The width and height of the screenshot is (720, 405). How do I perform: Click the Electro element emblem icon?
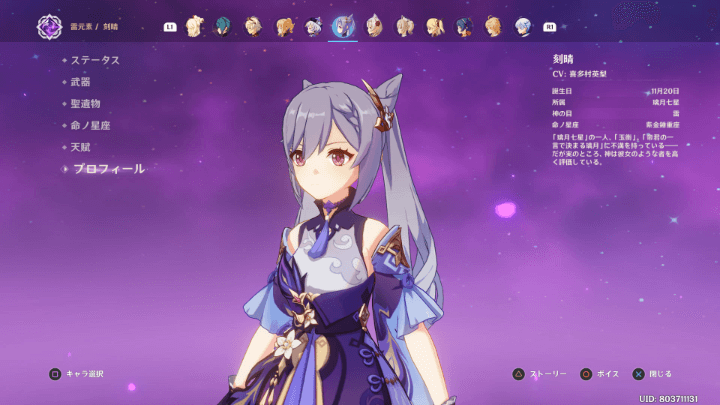[50, 27]
